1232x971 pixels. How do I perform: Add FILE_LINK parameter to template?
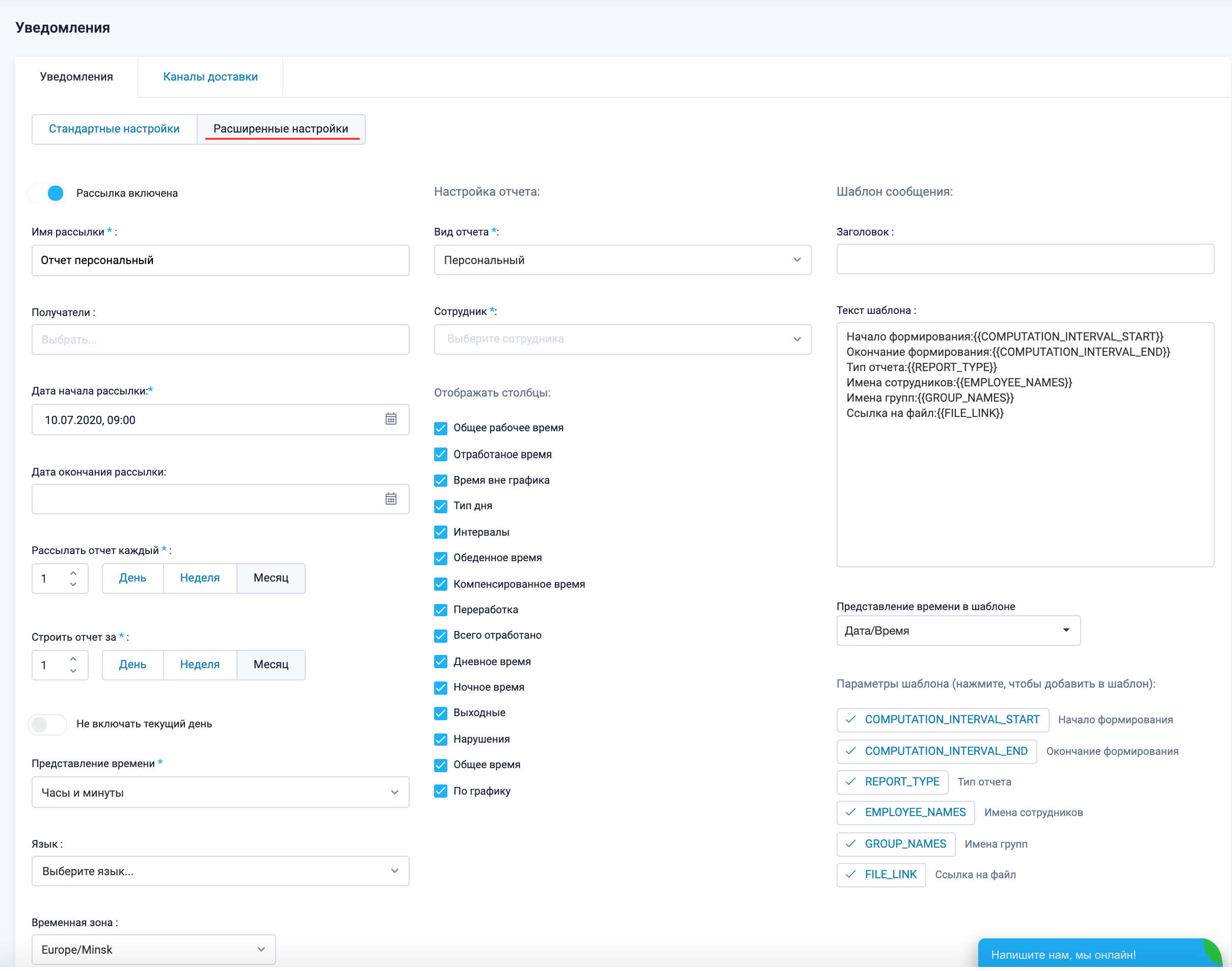(x=881, y=874)
